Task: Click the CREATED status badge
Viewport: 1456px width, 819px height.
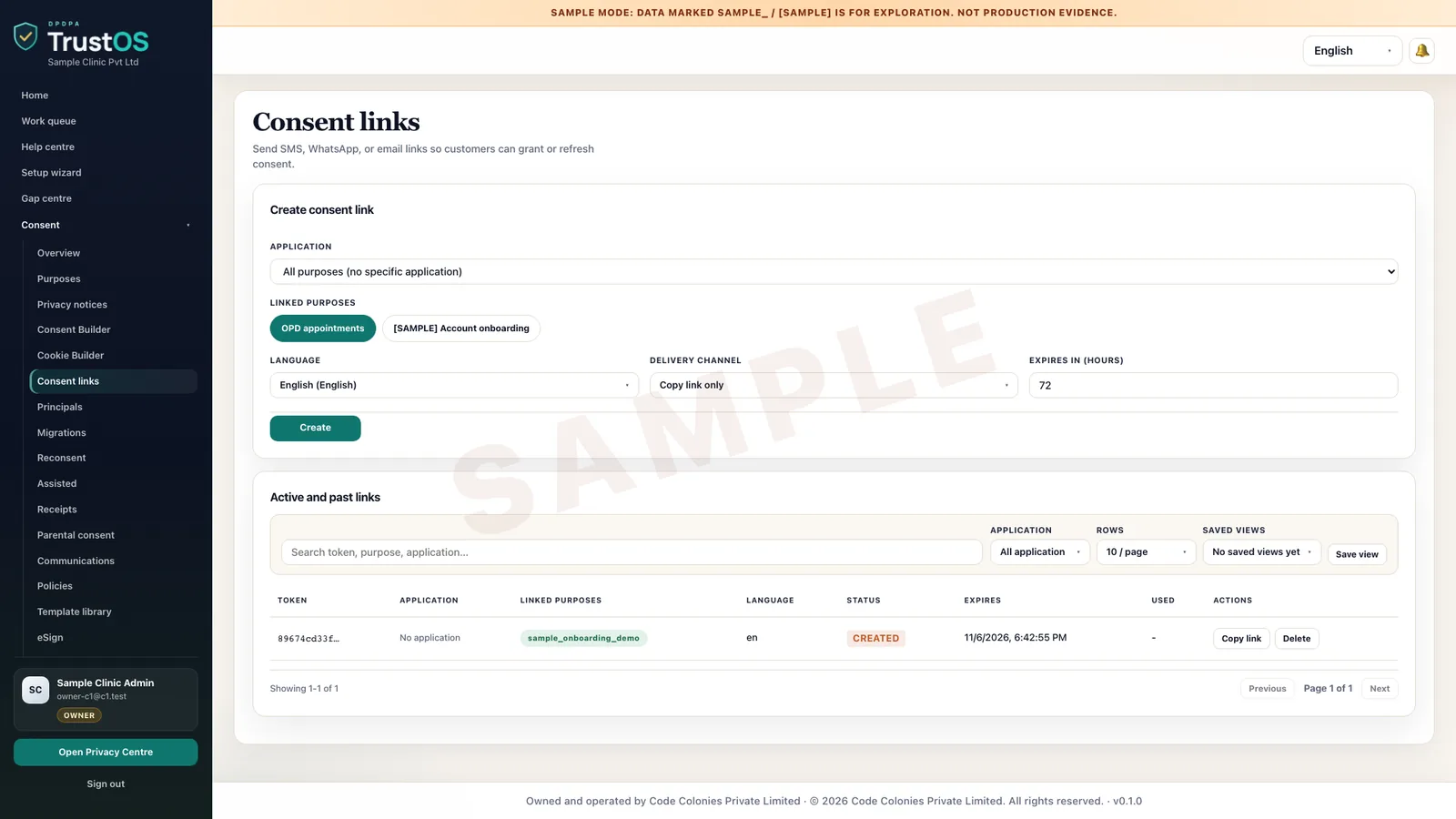Action: (x=875, y=639)
